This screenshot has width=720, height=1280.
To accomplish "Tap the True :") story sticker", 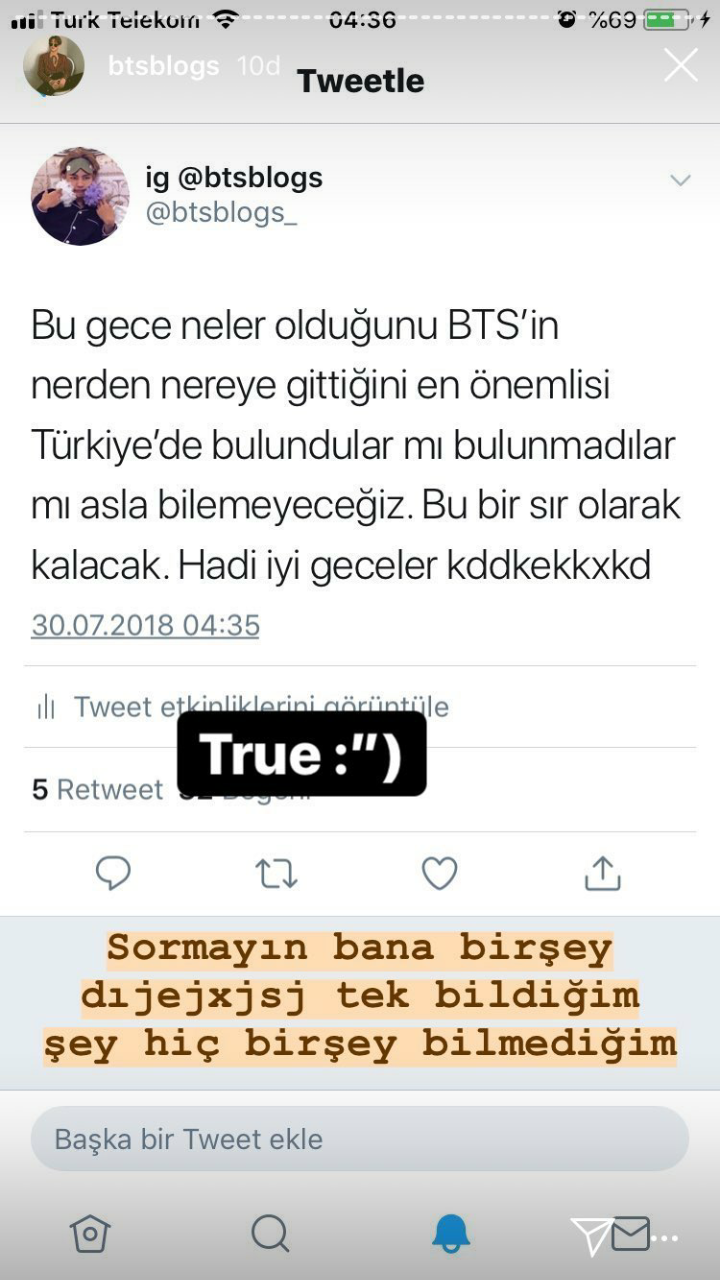I will pos(302,754).
